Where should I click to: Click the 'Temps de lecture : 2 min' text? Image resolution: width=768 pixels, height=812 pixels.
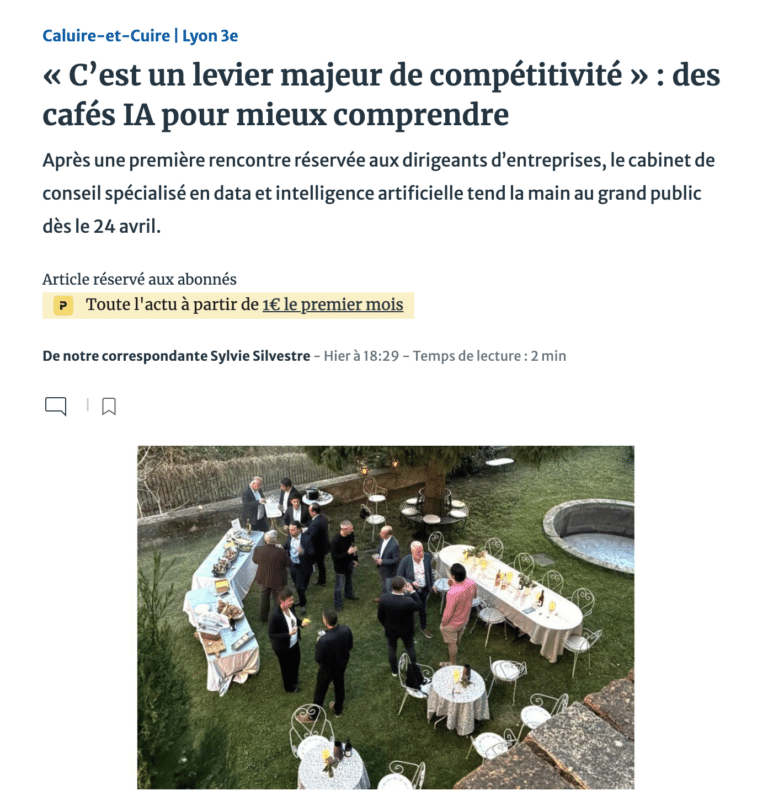(489, 356)
